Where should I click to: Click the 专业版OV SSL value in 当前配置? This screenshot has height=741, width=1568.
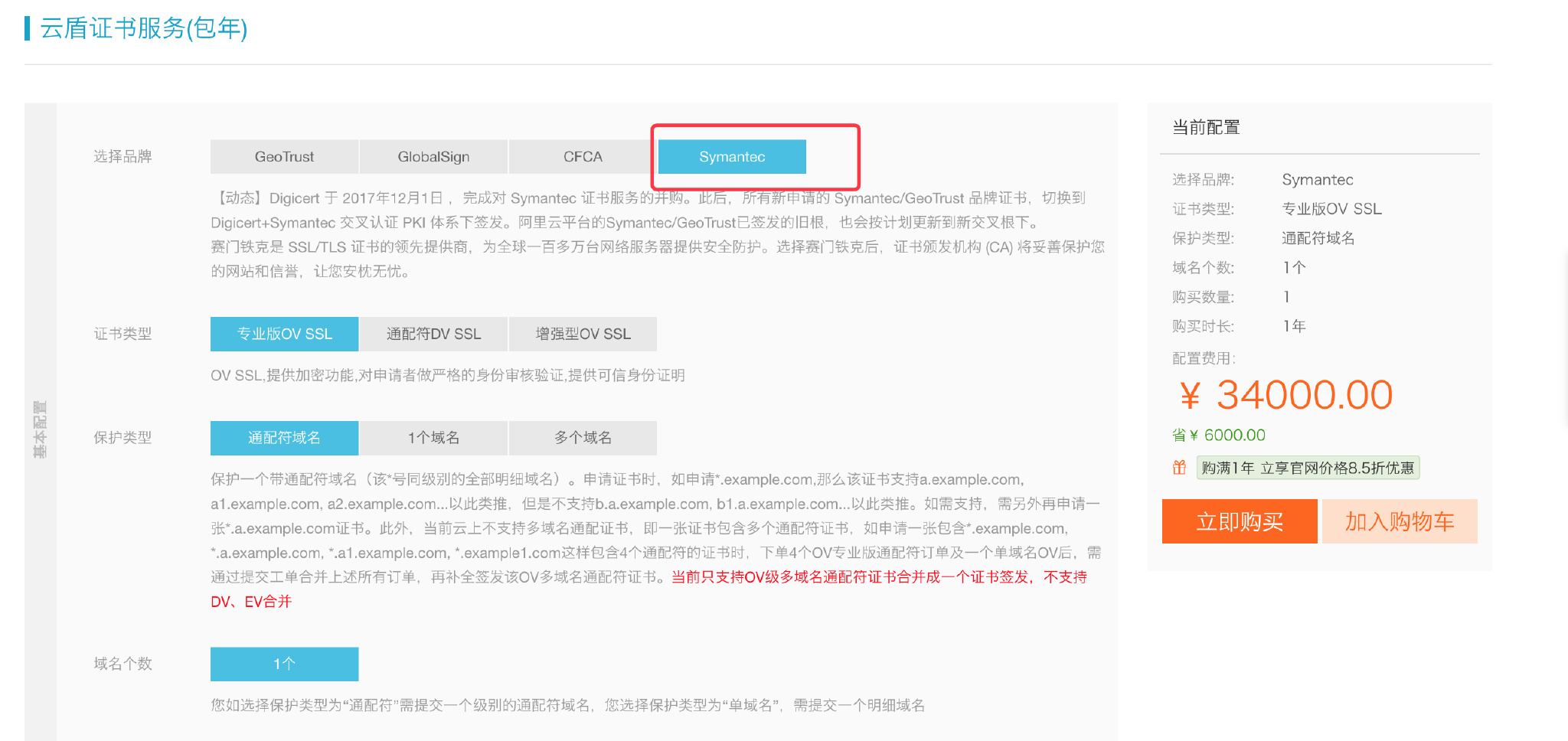(x=1332, y=209)
